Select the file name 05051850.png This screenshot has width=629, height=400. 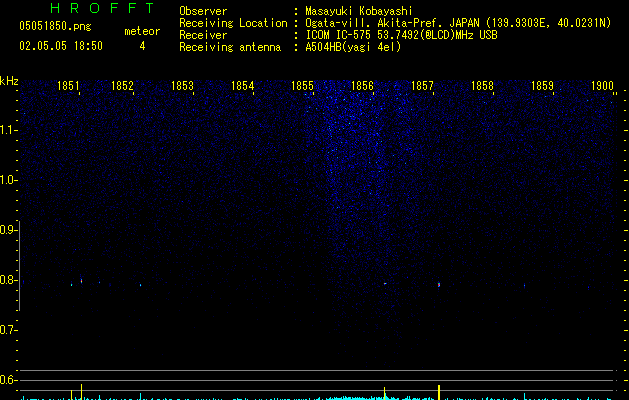pyautogui.click(x=55, y=26)
